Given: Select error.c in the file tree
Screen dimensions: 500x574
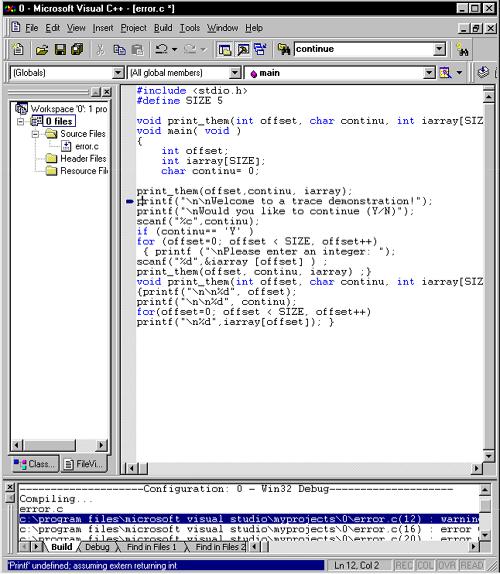Looking at the screenshot, I should point(86,146).
